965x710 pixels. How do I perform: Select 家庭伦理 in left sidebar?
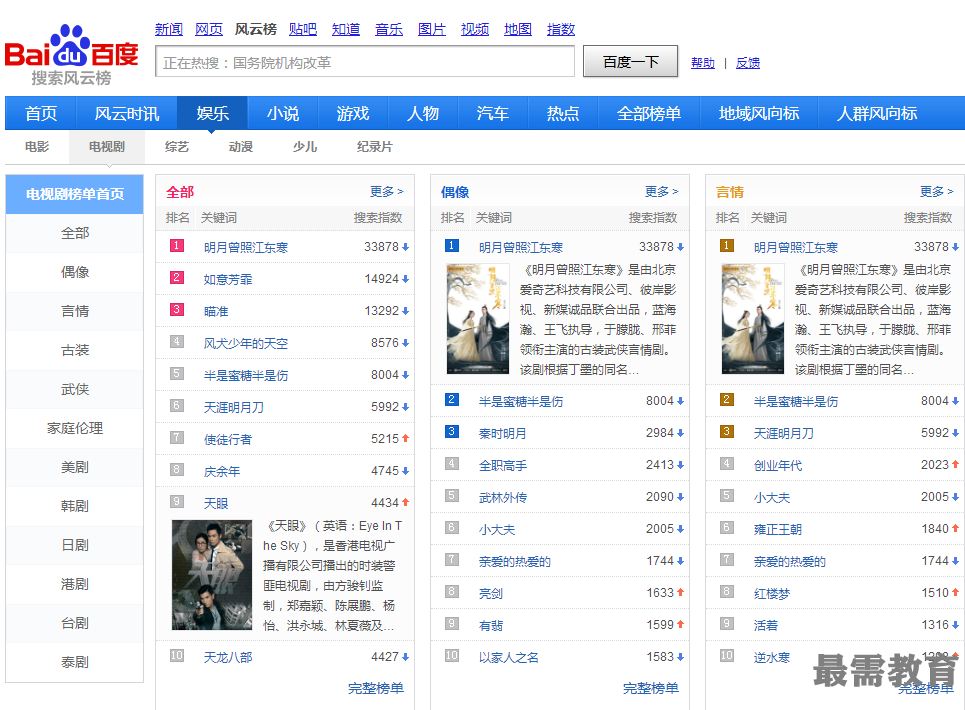(74, 428)
